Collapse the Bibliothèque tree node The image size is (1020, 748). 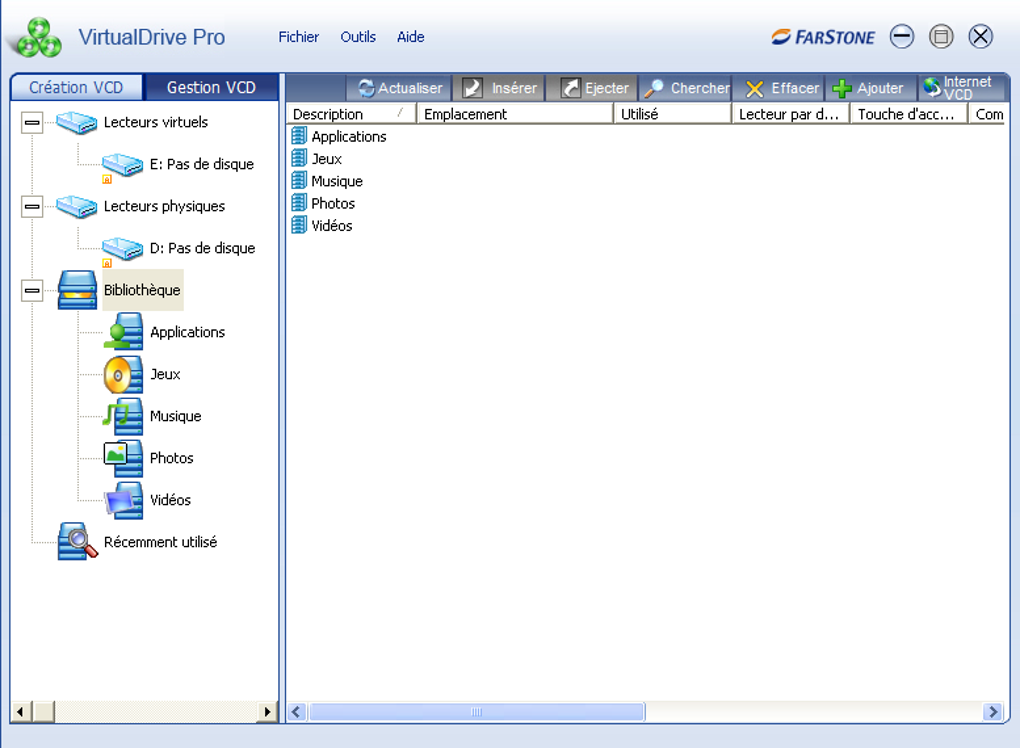click(x=32, y=291)
